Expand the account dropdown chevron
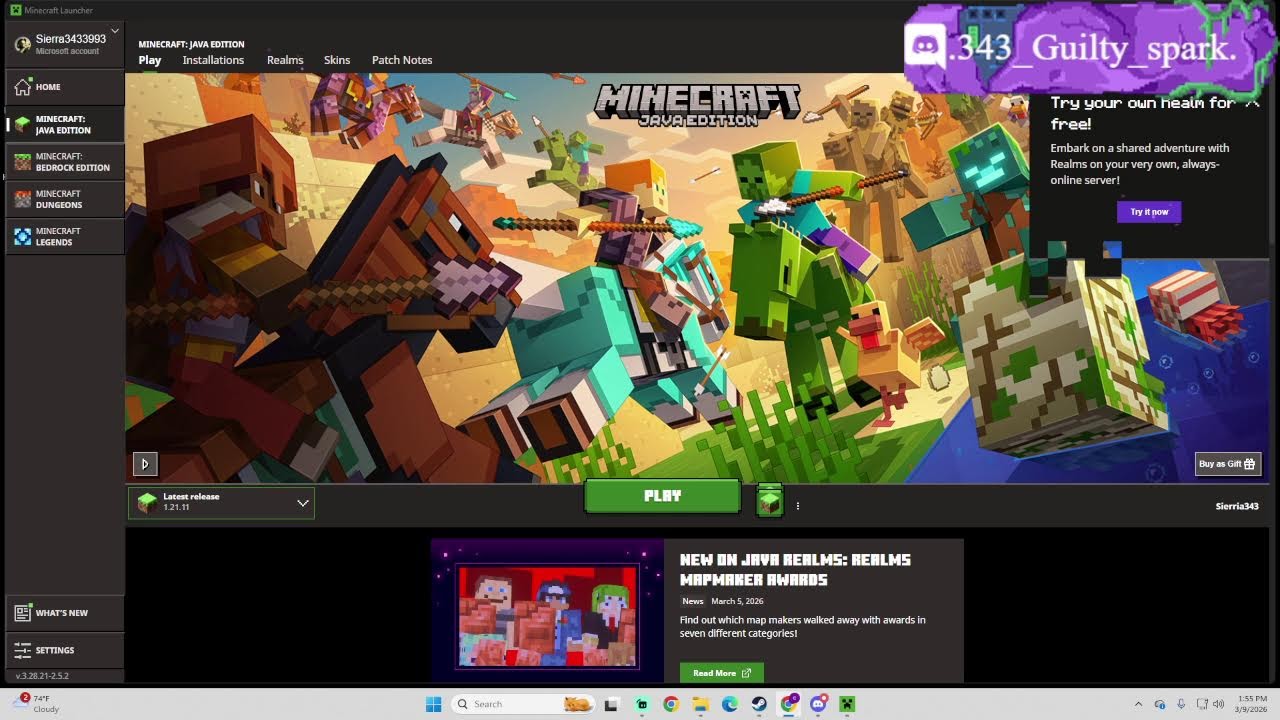 (115, 31)
